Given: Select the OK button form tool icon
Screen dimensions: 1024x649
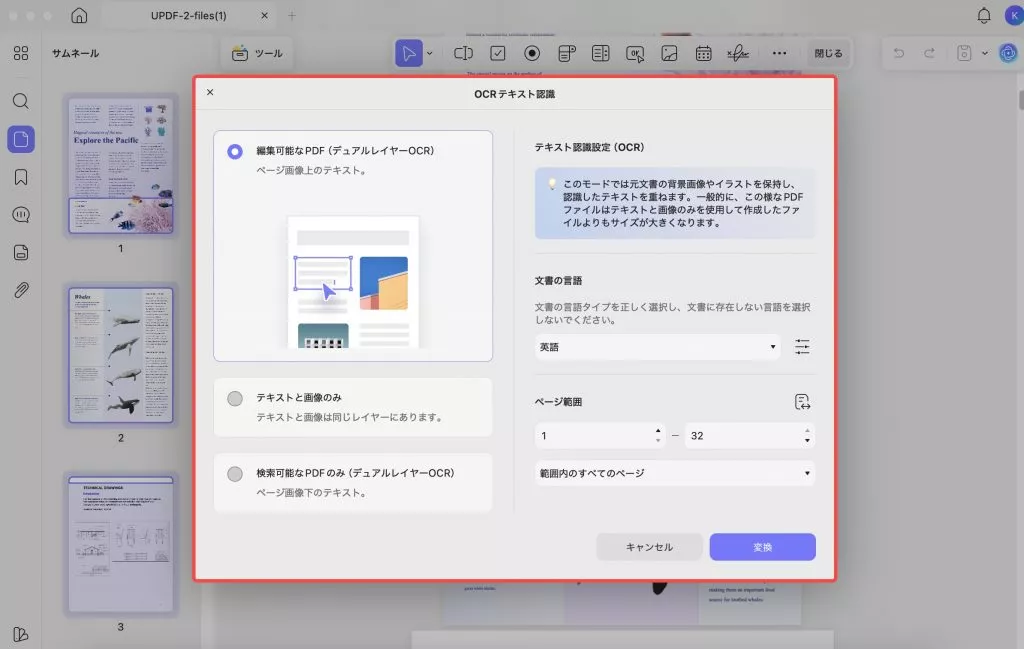Looking at the screenshot, I should (635, 54).
